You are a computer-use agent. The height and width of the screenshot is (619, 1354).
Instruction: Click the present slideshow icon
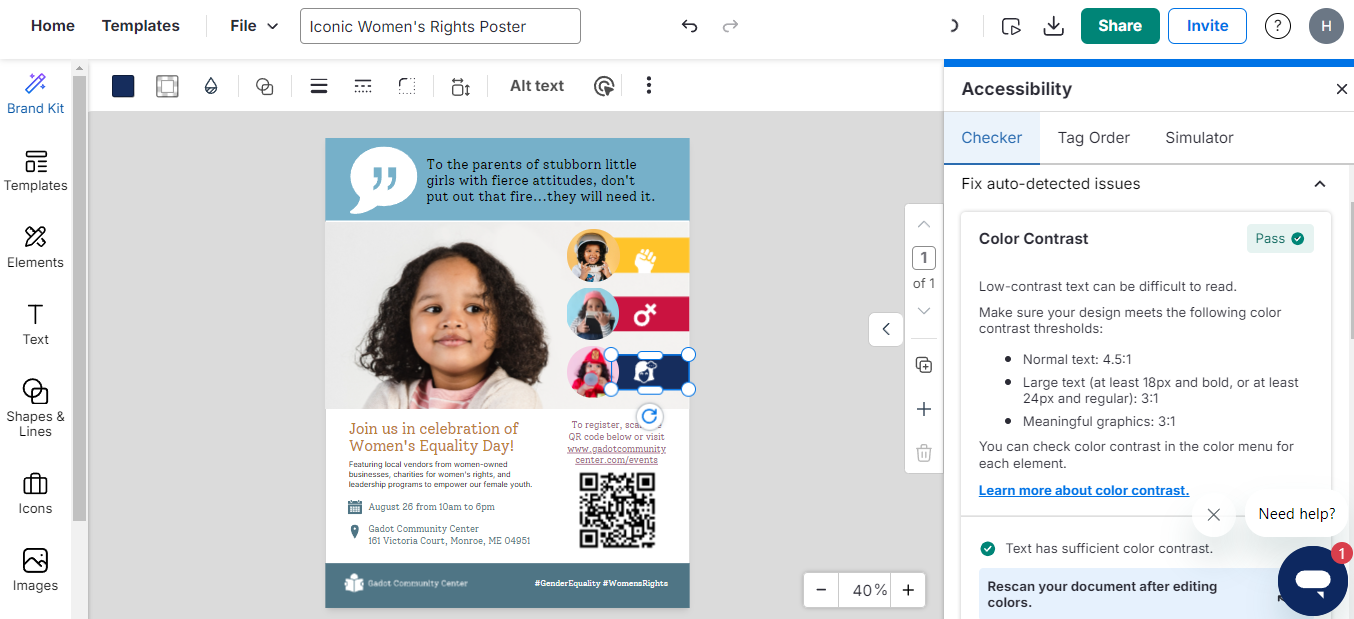click(1011, 26)
